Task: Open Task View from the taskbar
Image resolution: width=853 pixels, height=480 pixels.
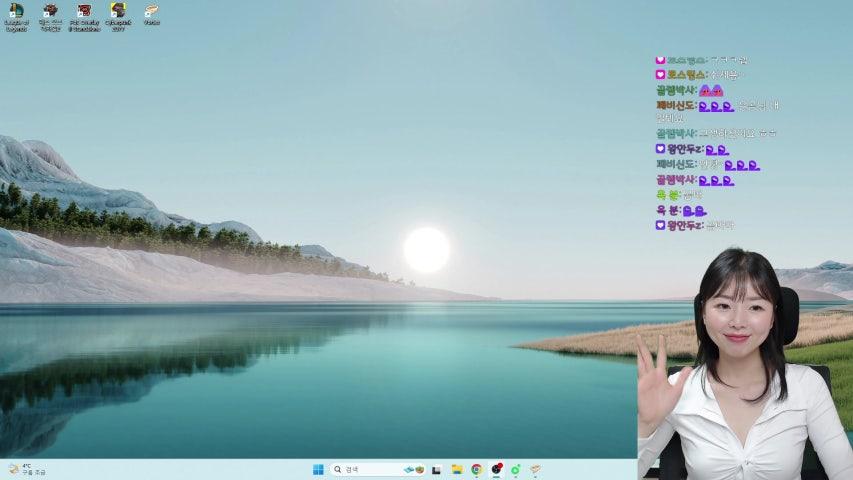Action: coord(436,469)
